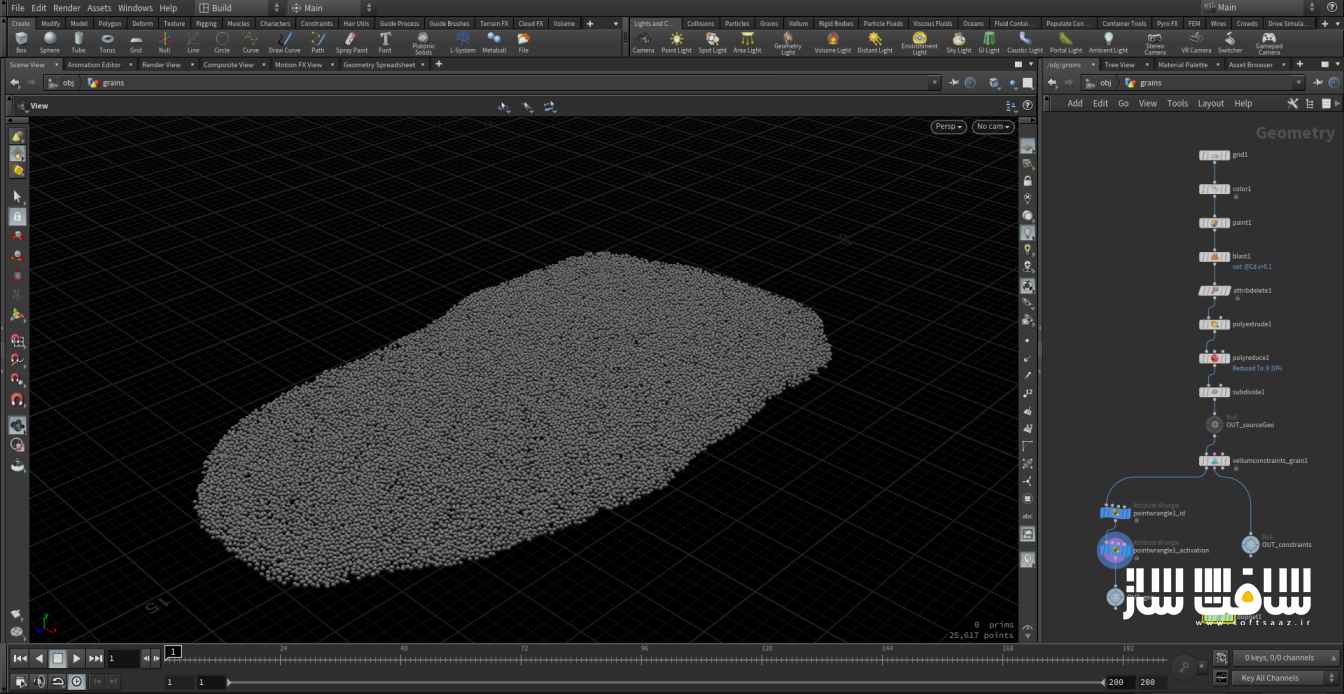The image size is (1344, 694).
Task: Click the grid1 node
Action: 1215,155
